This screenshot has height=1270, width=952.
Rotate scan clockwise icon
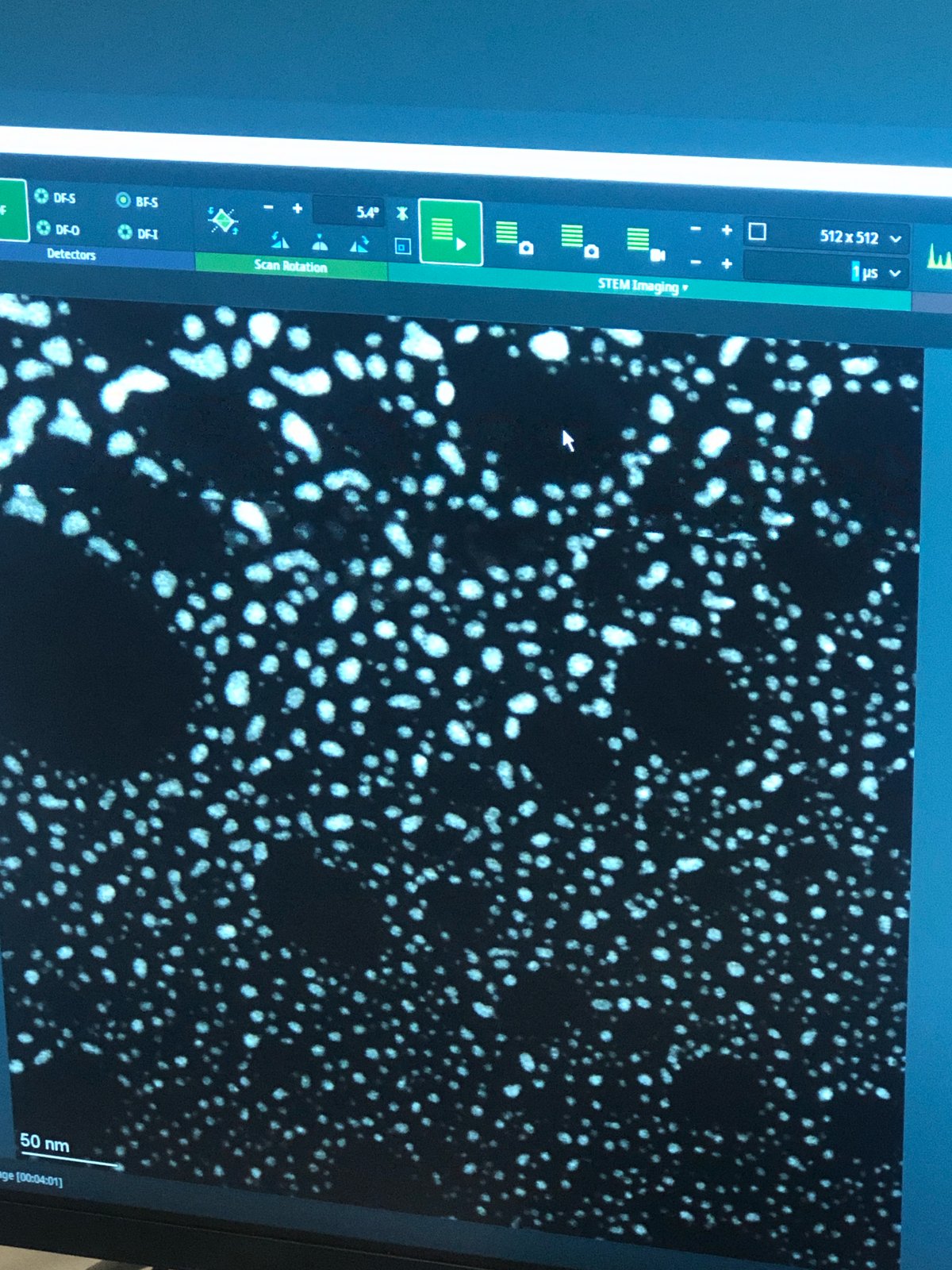359,244
